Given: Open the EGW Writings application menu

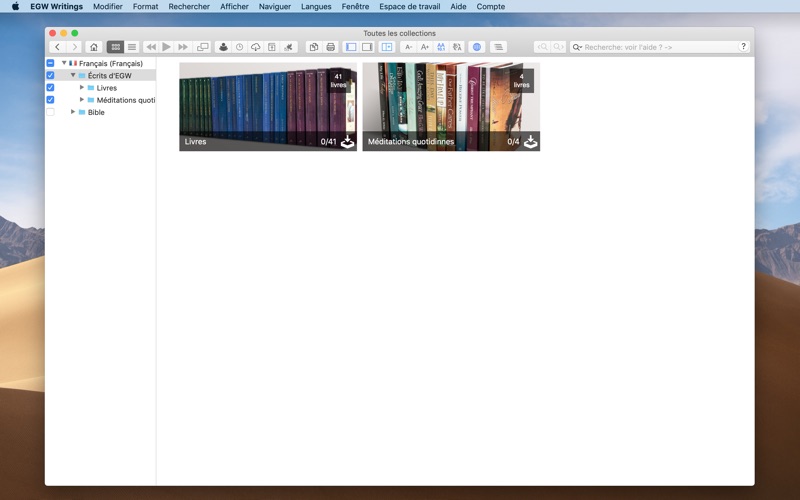Looking at the screenshot, I should click(57, 7).
